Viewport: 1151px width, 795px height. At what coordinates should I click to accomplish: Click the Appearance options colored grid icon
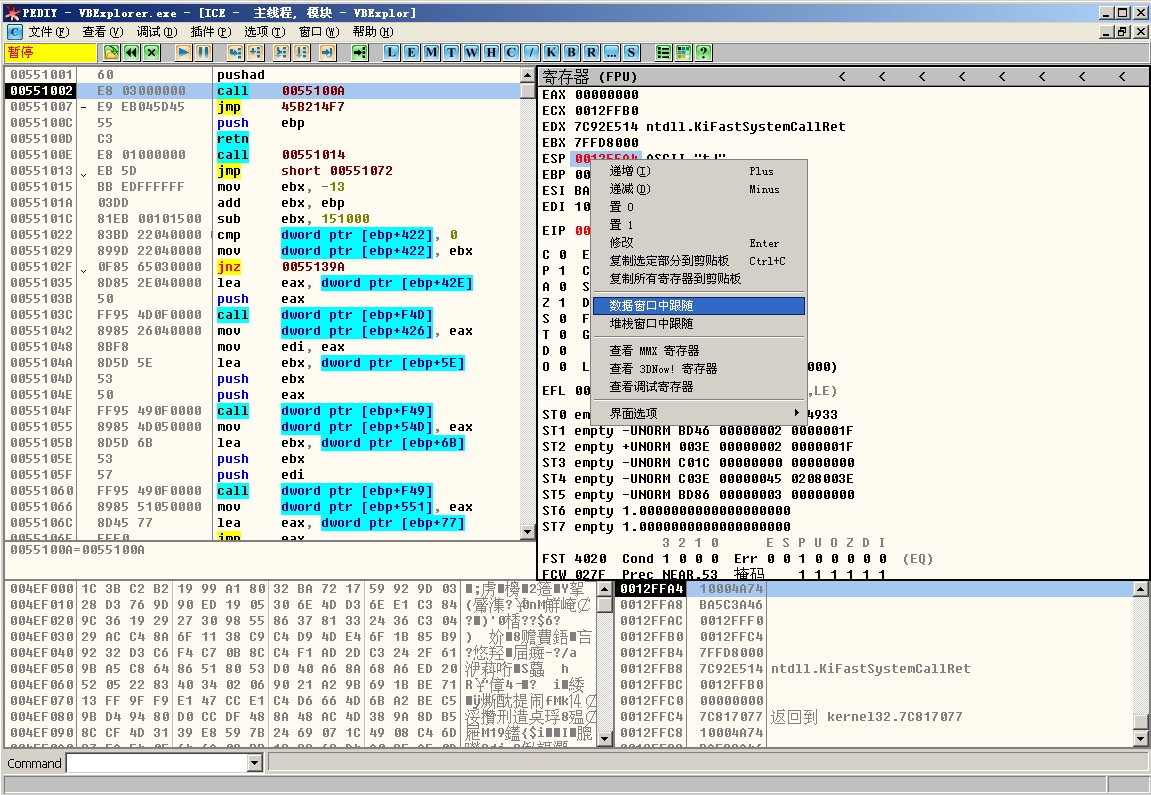click(683, 52)
